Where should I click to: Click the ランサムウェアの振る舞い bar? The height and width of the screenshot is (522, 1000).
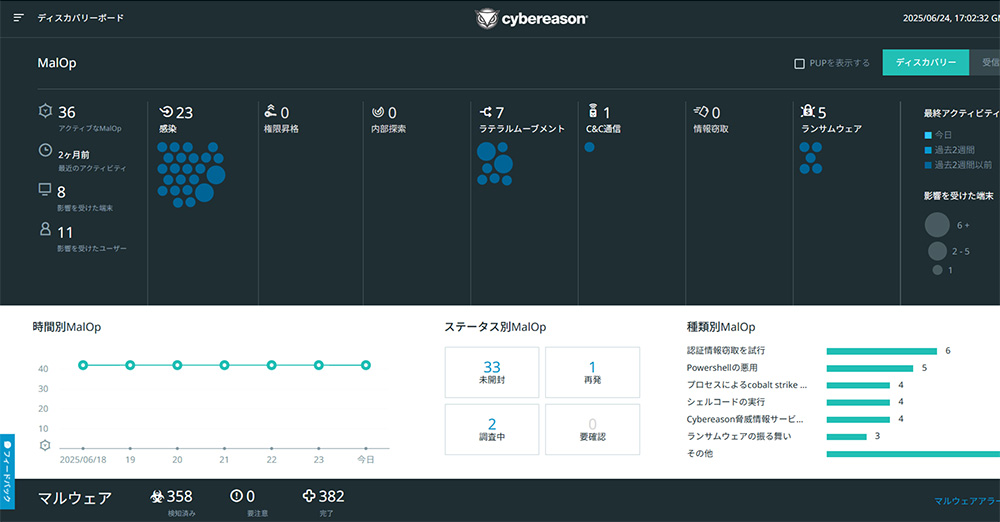click(x=846, y=436)
